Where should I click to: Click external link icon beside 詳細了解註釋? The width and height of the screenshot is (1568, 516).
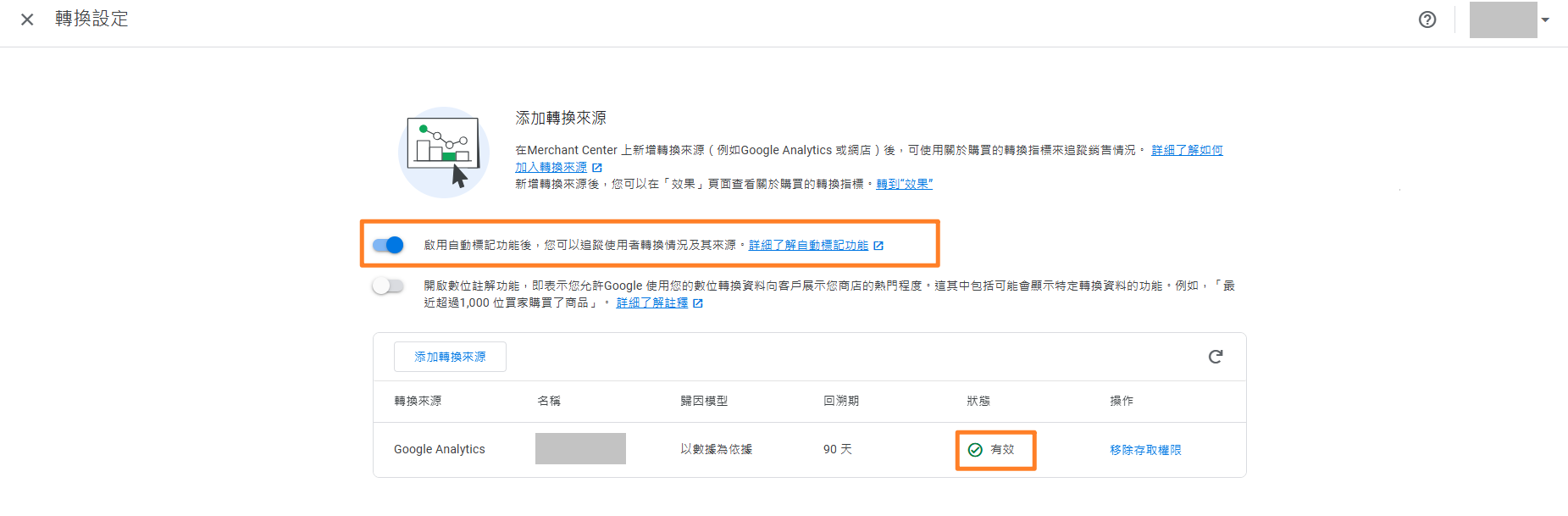(698, 303)
